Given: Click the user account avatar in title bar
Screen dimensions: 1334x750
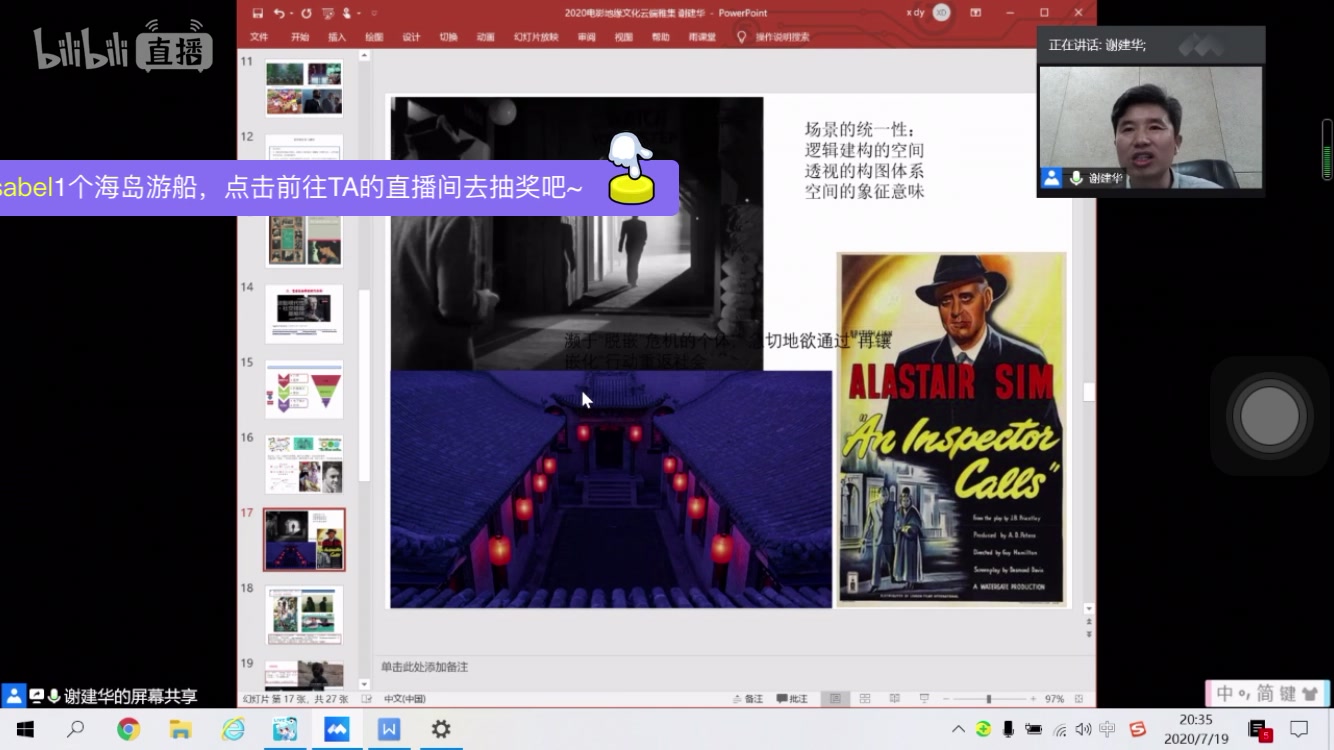Looking at the screenshot, I should (x=941, y=13).
